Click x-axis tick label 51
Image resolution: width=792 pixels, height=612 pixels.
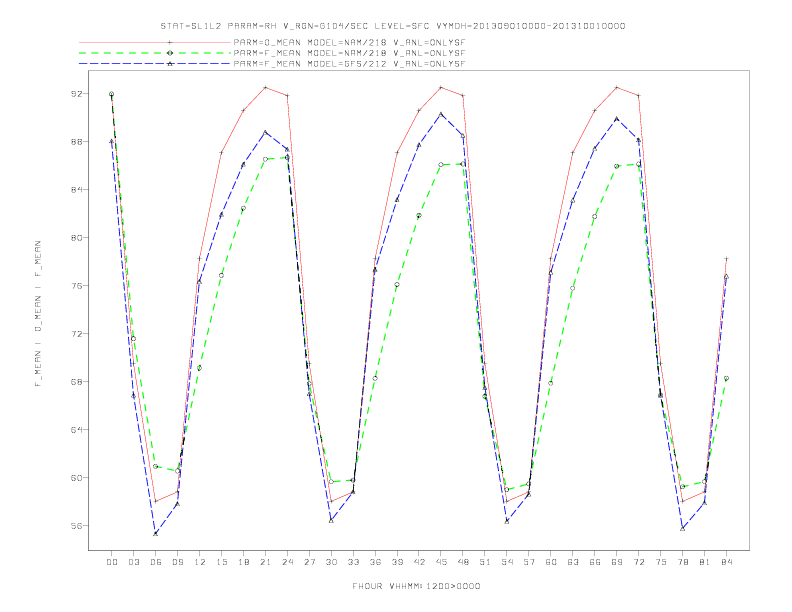(x=485, y=562)
